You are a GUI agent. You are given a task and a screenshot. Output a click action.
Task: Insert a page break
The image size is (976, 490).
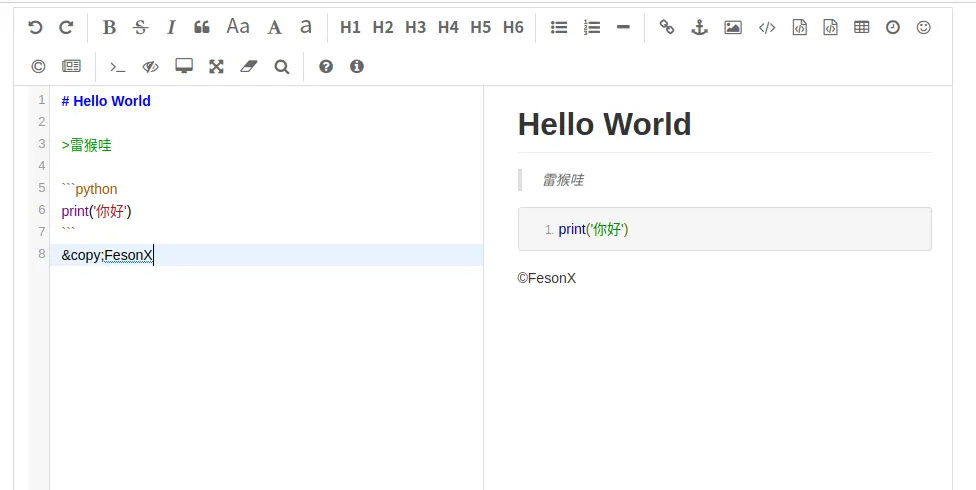(72, 67)
